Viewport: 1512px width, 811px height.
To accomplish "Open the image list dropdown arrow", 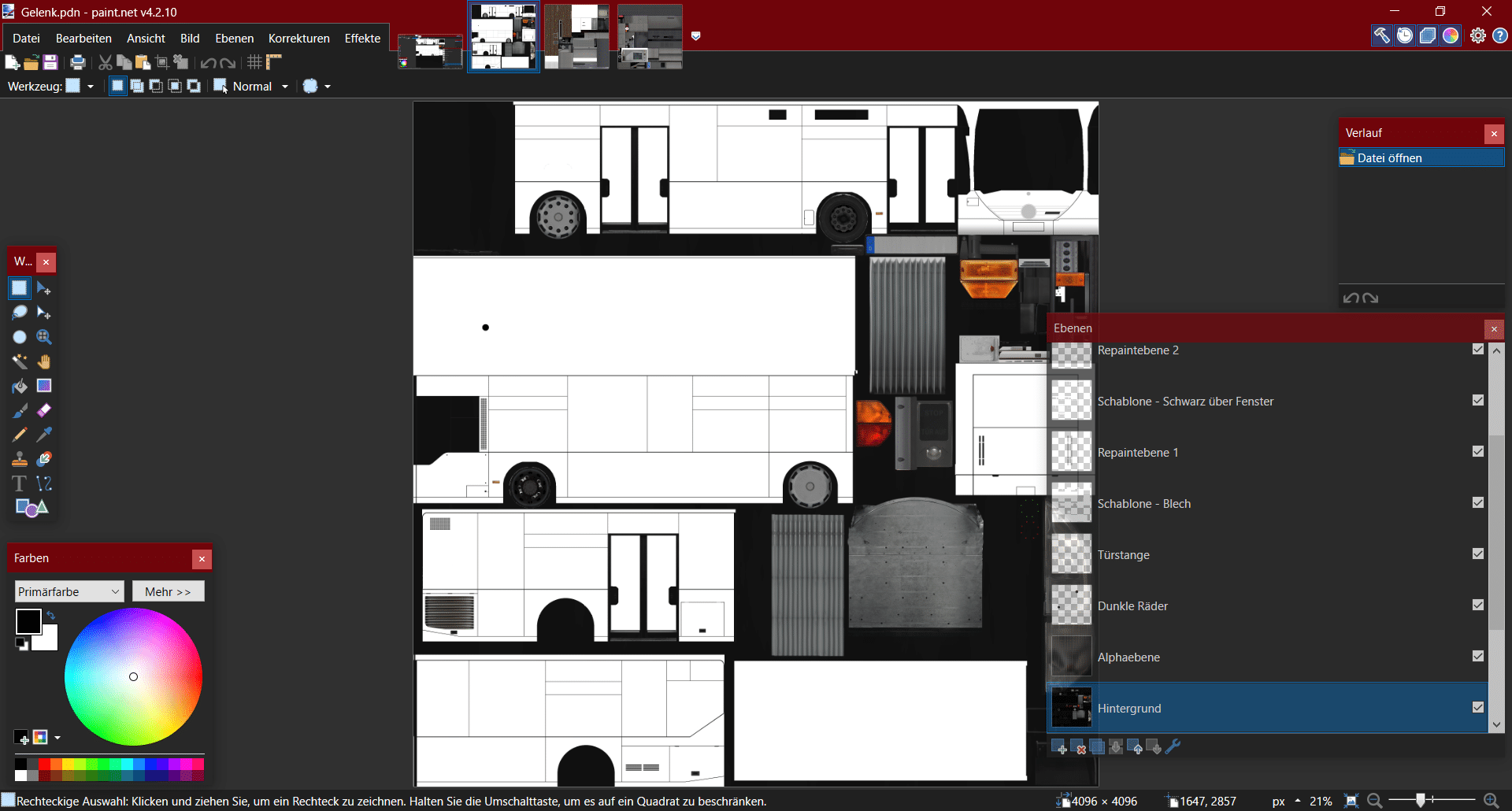I will pyautogui.click(x=696, y=36).
